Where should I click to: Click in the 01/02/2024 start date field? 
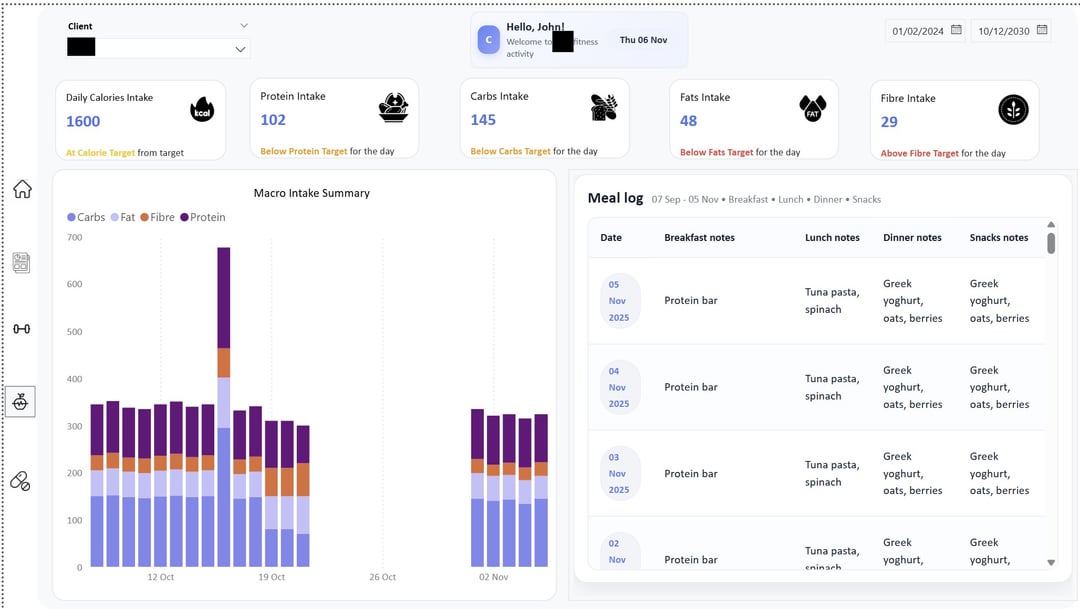click(x=918, y=31)
